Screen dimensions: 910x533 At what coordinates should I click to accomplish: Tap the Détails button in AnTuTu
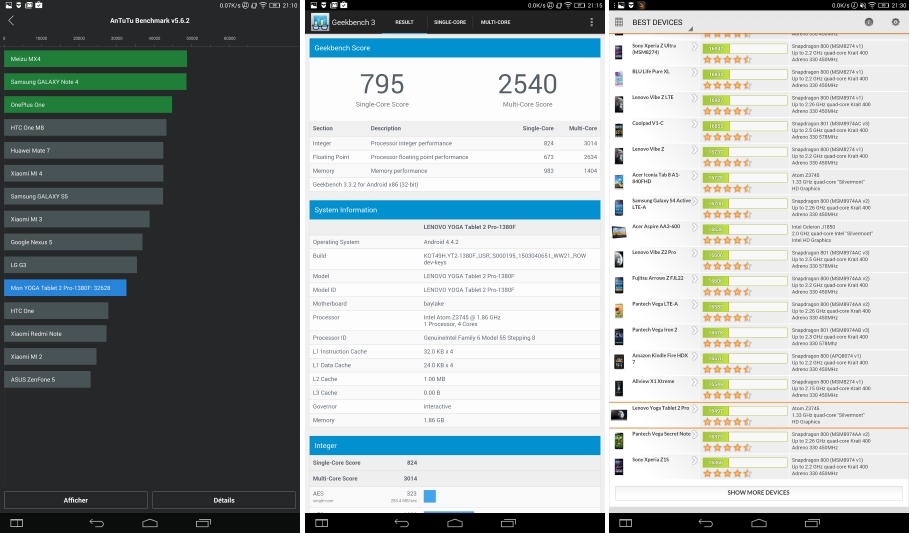224,500
